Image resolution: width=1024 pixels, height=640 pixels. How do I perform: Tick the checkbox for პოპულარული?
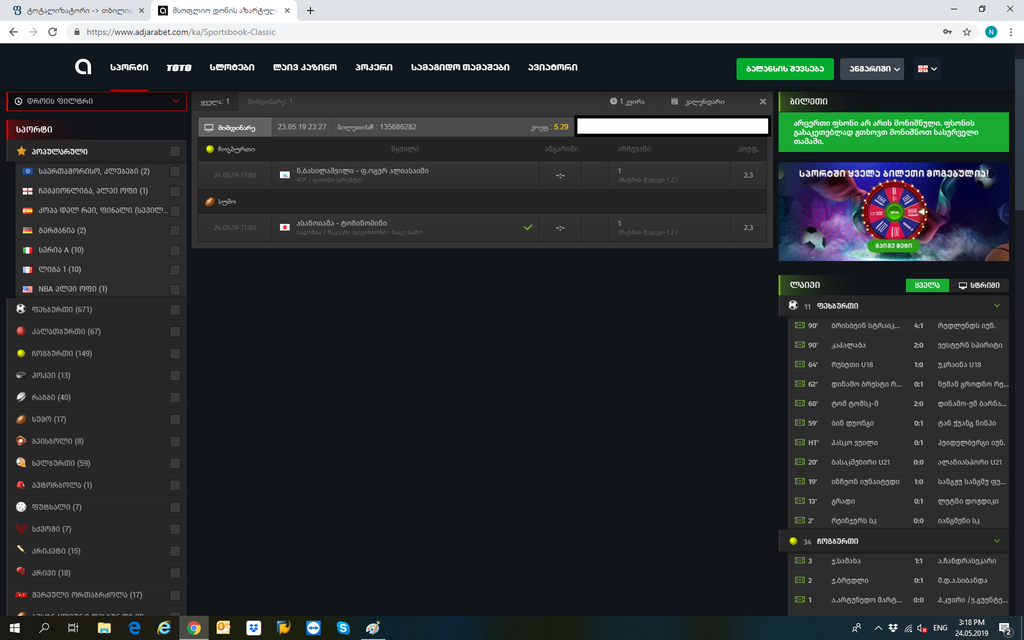coord(175,152)
